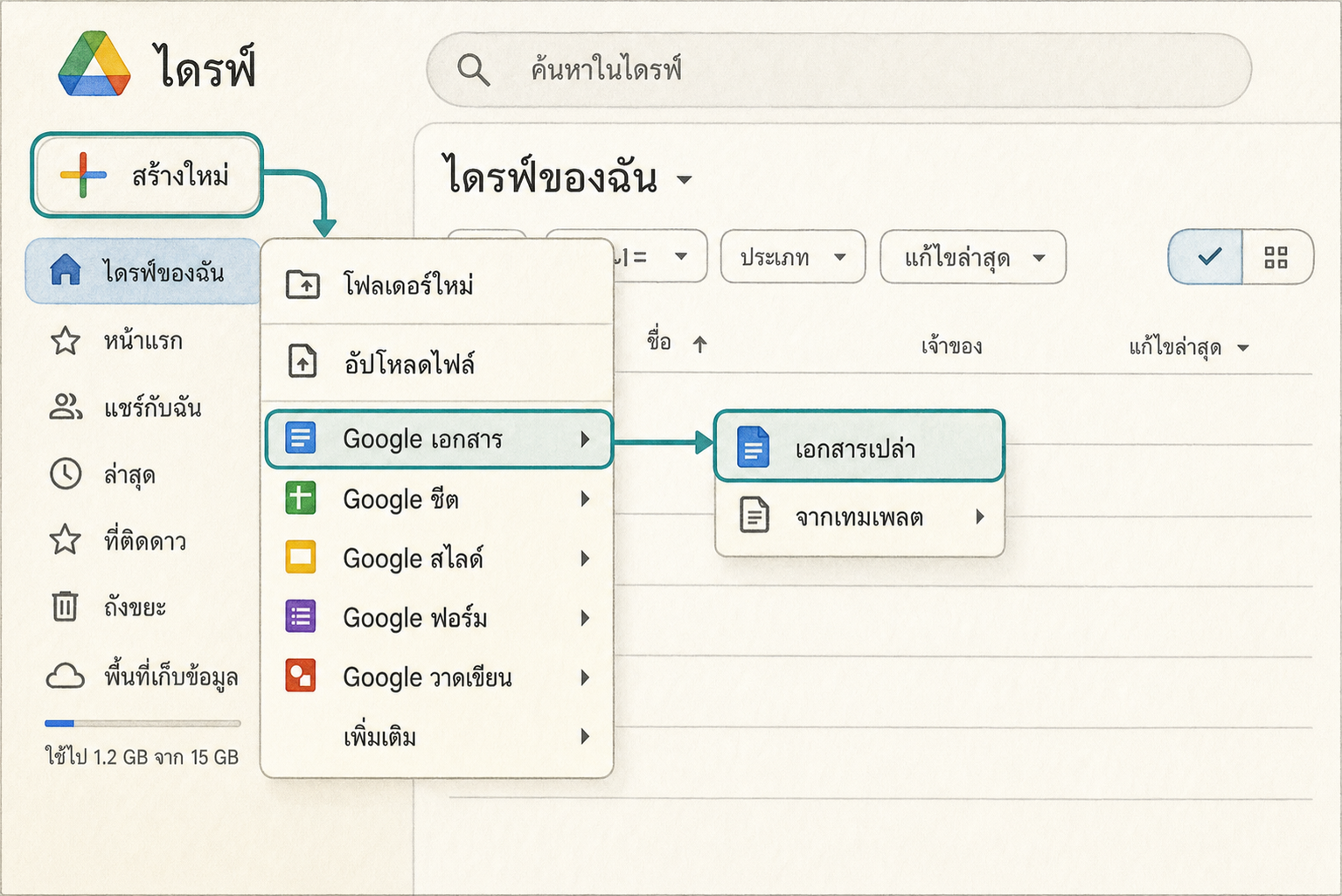1342x896 pixels.
Task: Choose อัปโหลดไฟล์ from the menu
Action: (437, 362)
